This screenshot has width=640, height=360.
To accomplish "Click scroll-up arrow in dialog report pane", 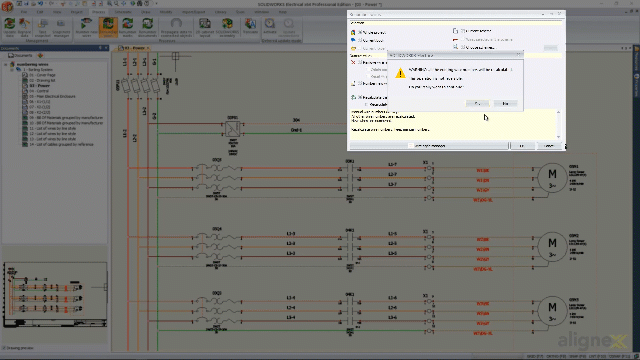I will pyautogui.click(x=558, y=112).
